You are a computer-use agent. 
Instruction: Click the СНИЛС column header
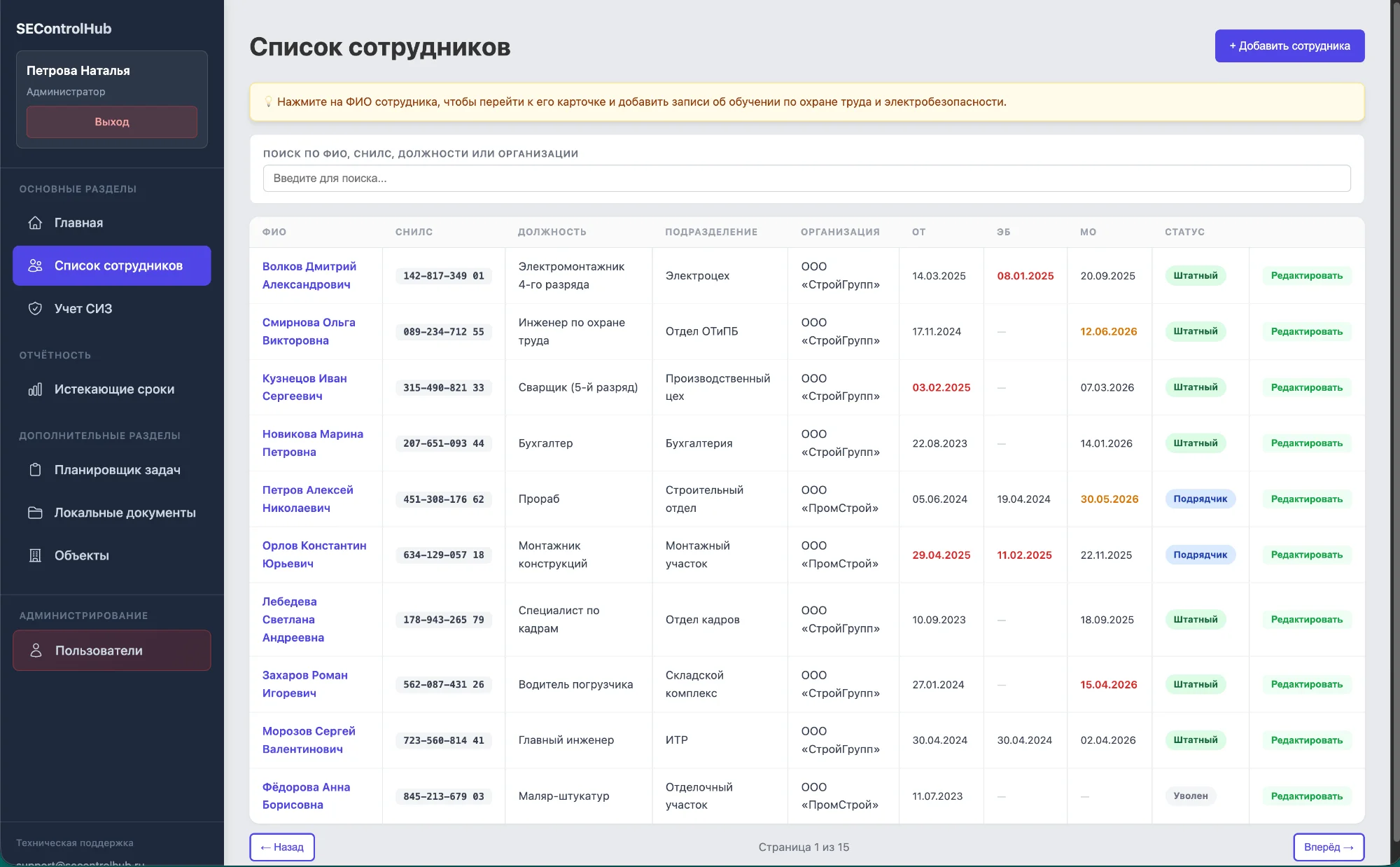coord(414,232)
